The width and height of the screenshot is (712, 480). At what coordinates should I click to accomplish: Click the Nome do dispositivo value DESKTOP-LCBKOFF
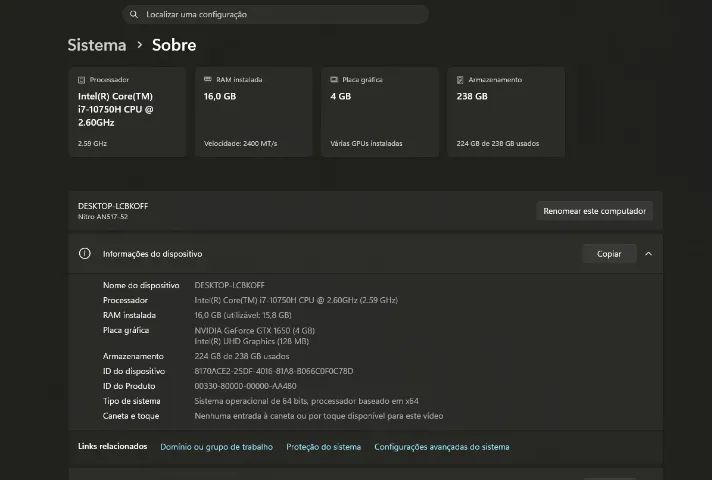click(x=229, y=285)
